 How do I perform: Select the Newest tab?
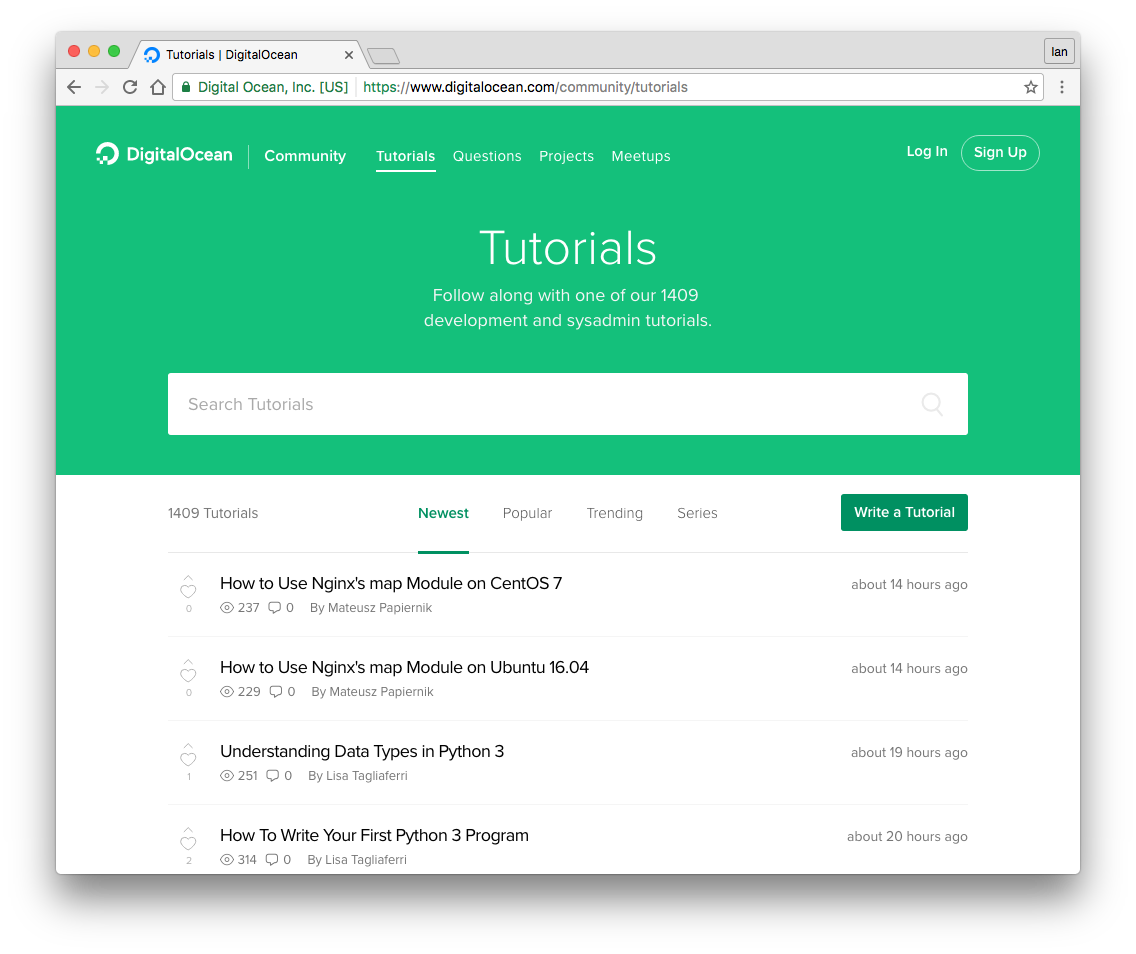[443, 513]
